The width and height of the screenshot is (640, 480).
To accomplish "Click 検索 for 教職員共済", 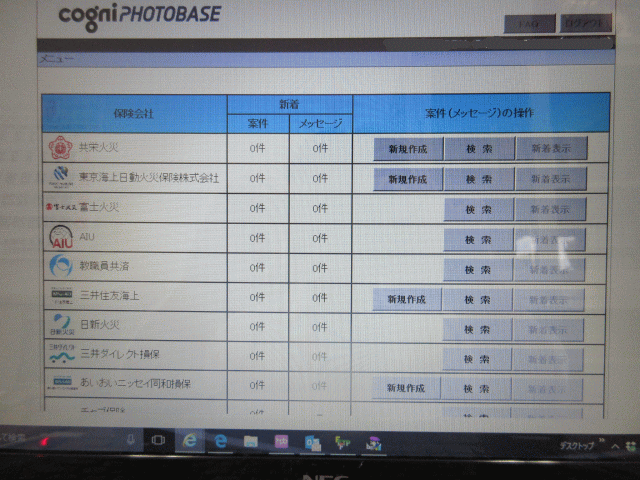I will click(x=478, y=270).
